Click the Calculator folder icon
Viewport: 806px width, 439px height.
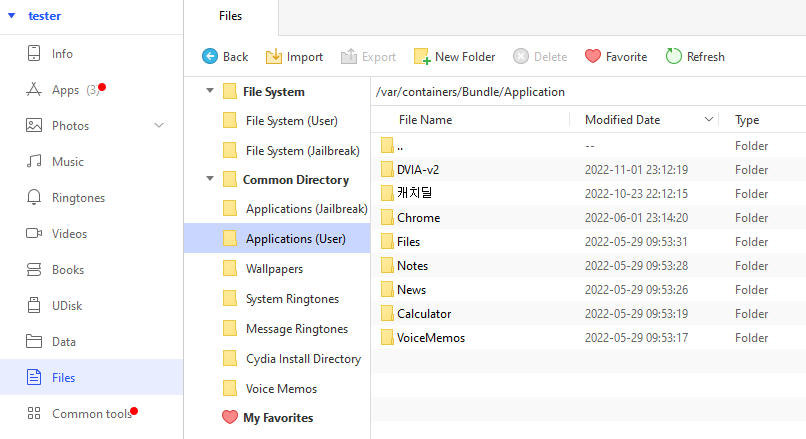coord(387,314)
